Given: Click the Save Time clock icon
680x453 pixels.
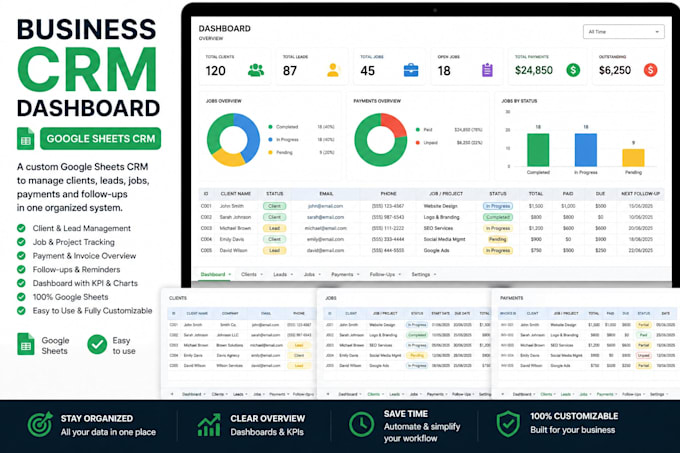Looking at the screenshot, I should pyautogui.click(x=361, y=424).
